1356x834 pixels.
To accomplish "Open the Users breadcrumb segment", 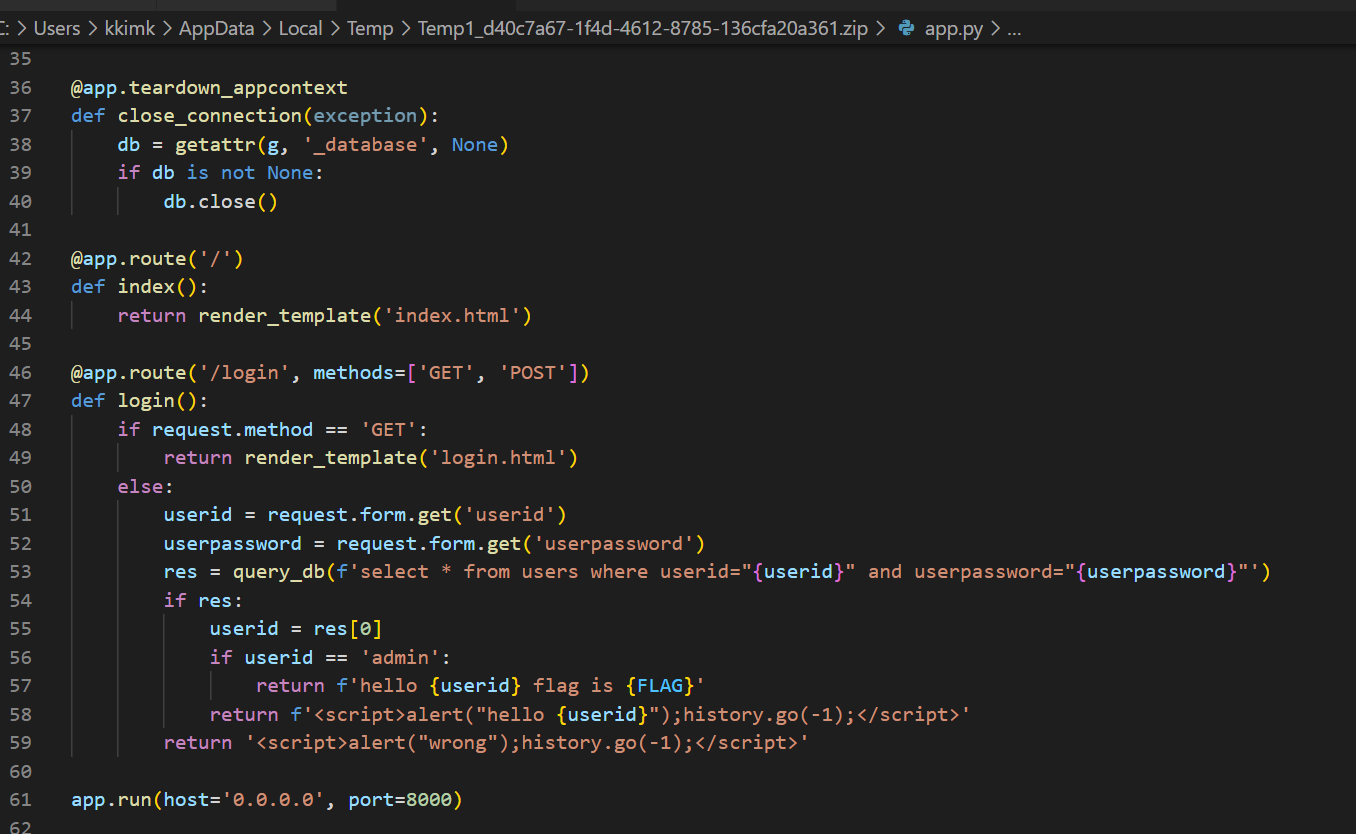I will click(x=57, y=29).
